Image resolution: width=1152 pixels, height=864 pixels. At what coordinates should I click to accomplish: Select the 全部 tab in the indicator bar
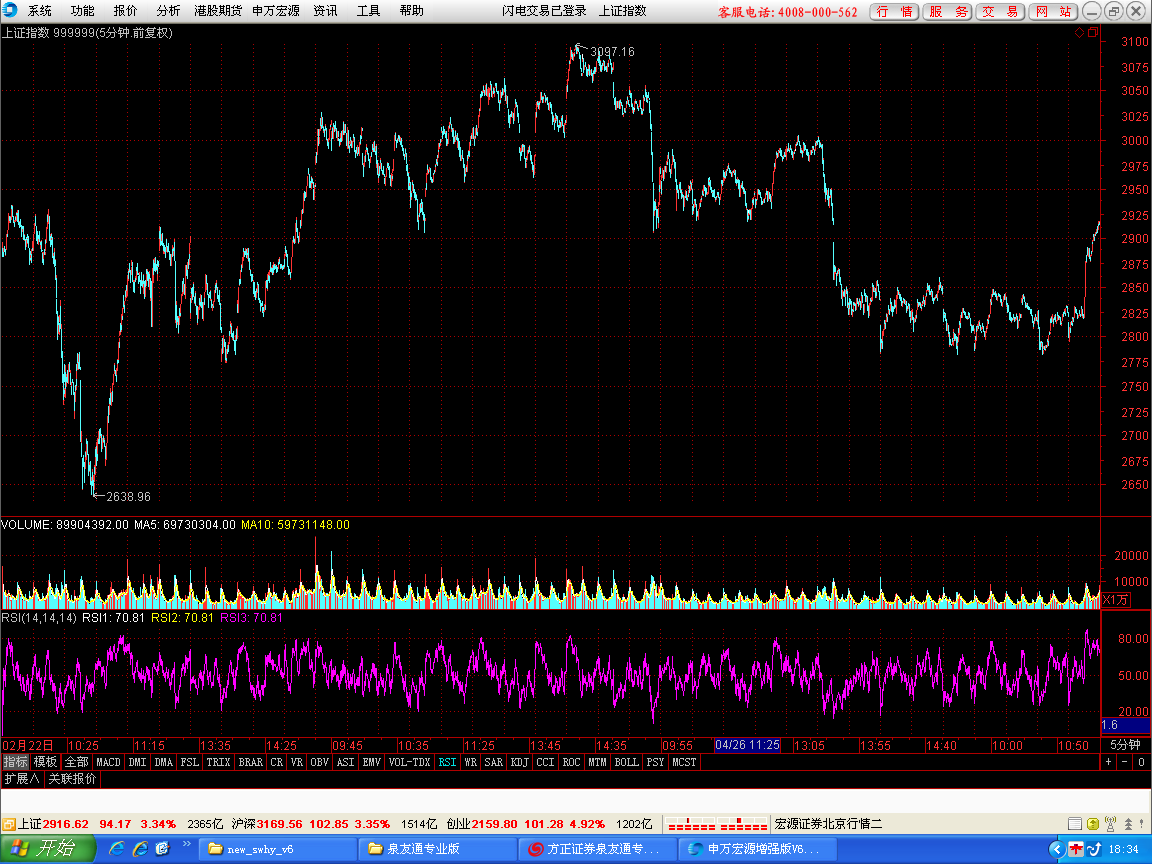tap(76, 762)
